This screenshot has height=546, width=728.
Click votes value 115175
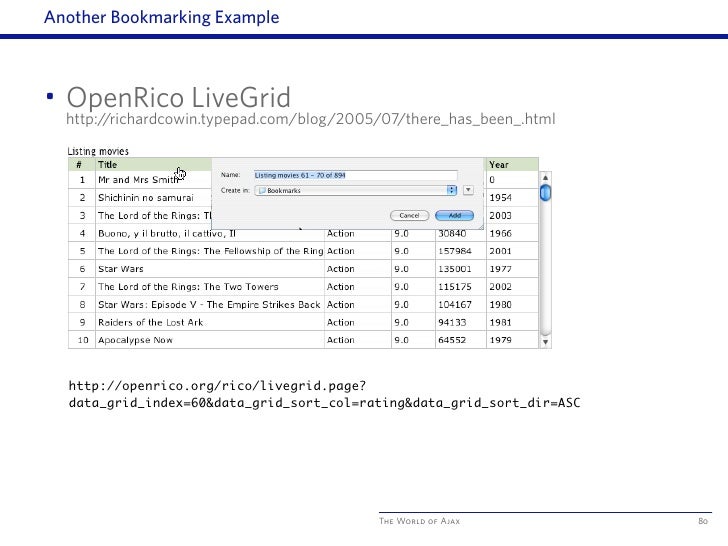[455, 287]
